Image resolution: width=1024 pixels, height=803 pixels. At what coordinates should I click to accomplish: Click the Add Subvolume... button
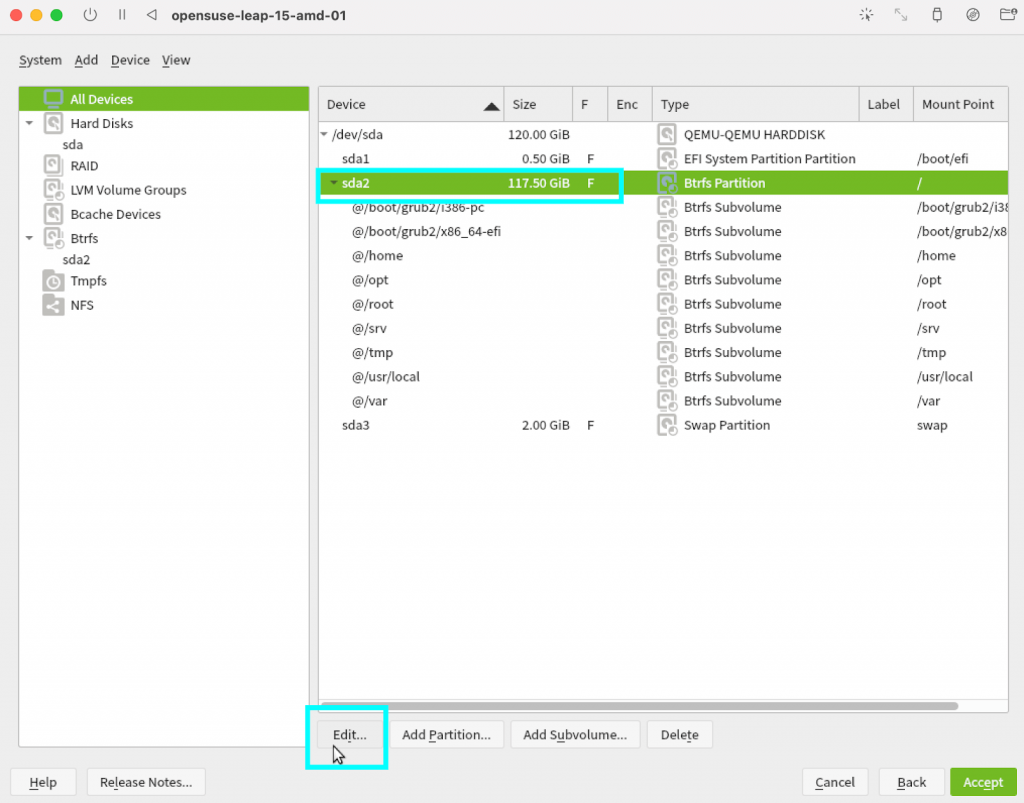point(575,734)
